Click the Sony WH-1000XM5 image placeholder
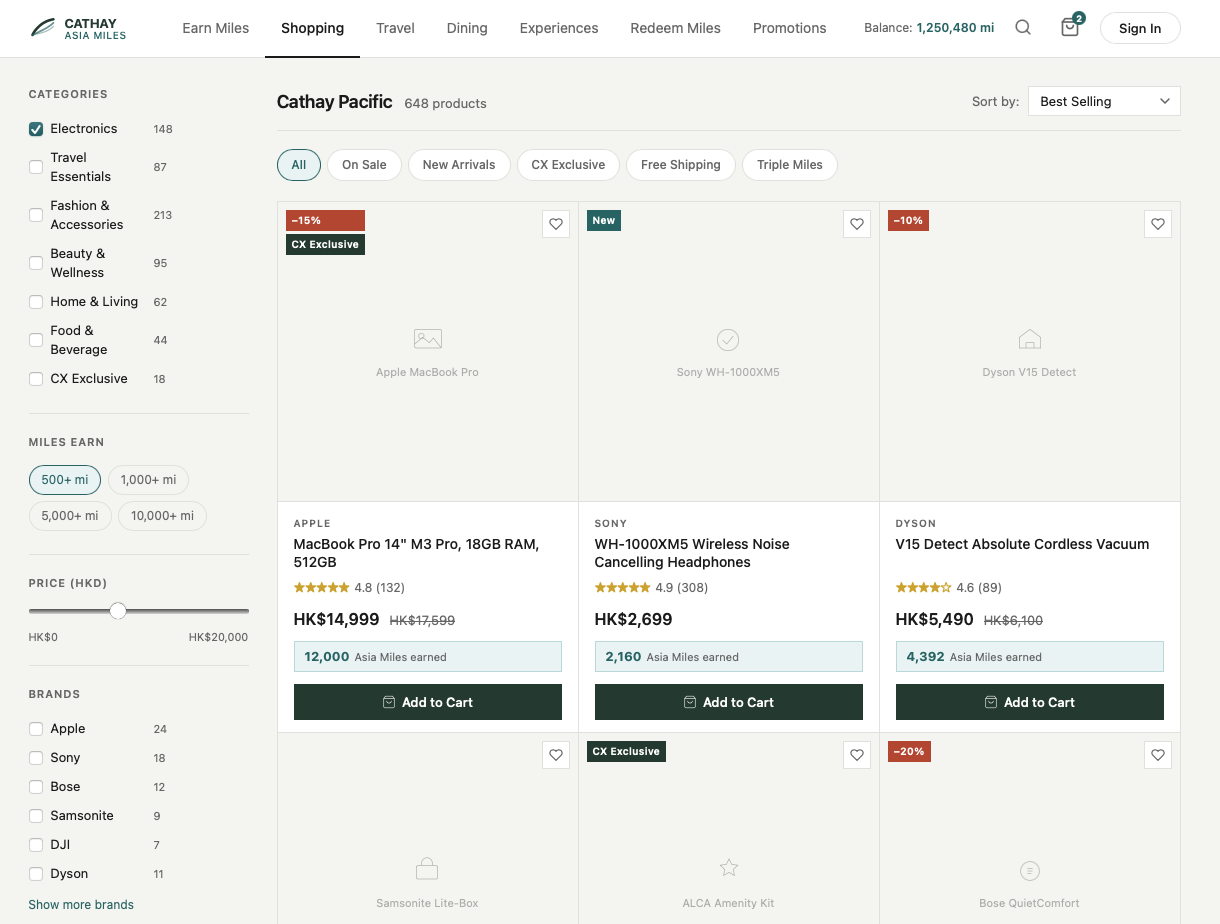This screenshot has height=924, width=1220. point(728,352)
